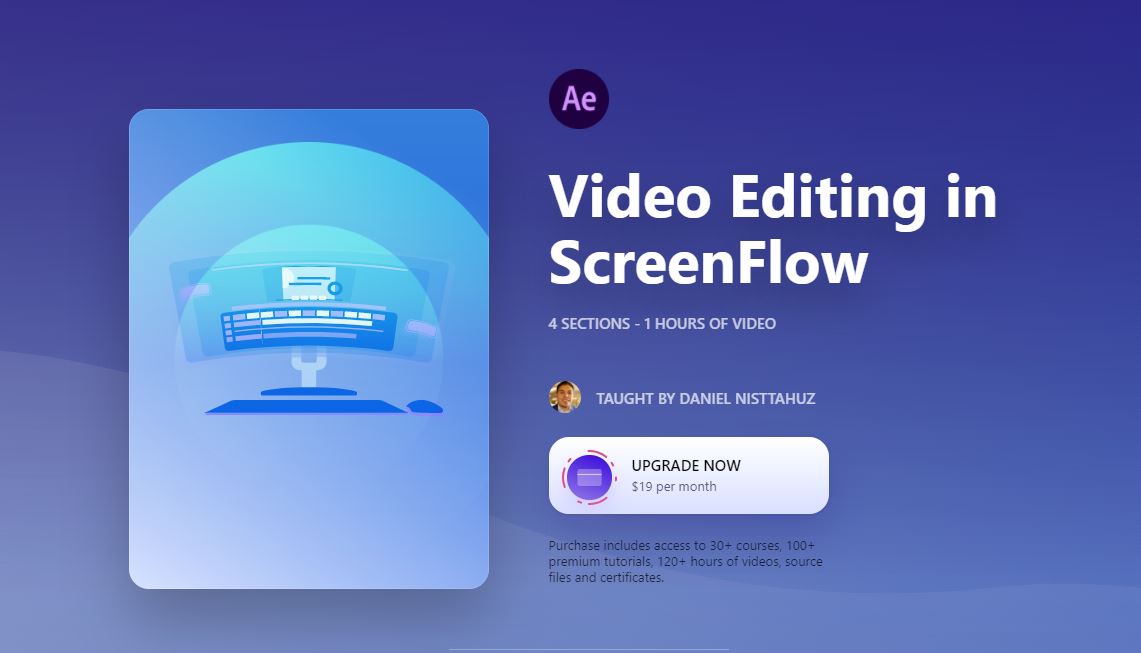
Task: Open the course preview card on the left
Action: pyautogui.click(x=310, y=350)
